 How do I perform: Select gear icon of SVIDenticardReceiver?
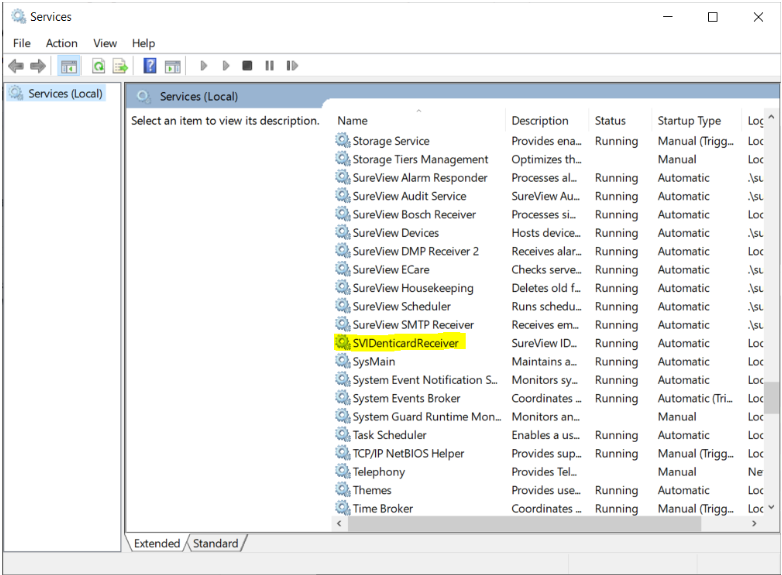[x=343, y=343]
